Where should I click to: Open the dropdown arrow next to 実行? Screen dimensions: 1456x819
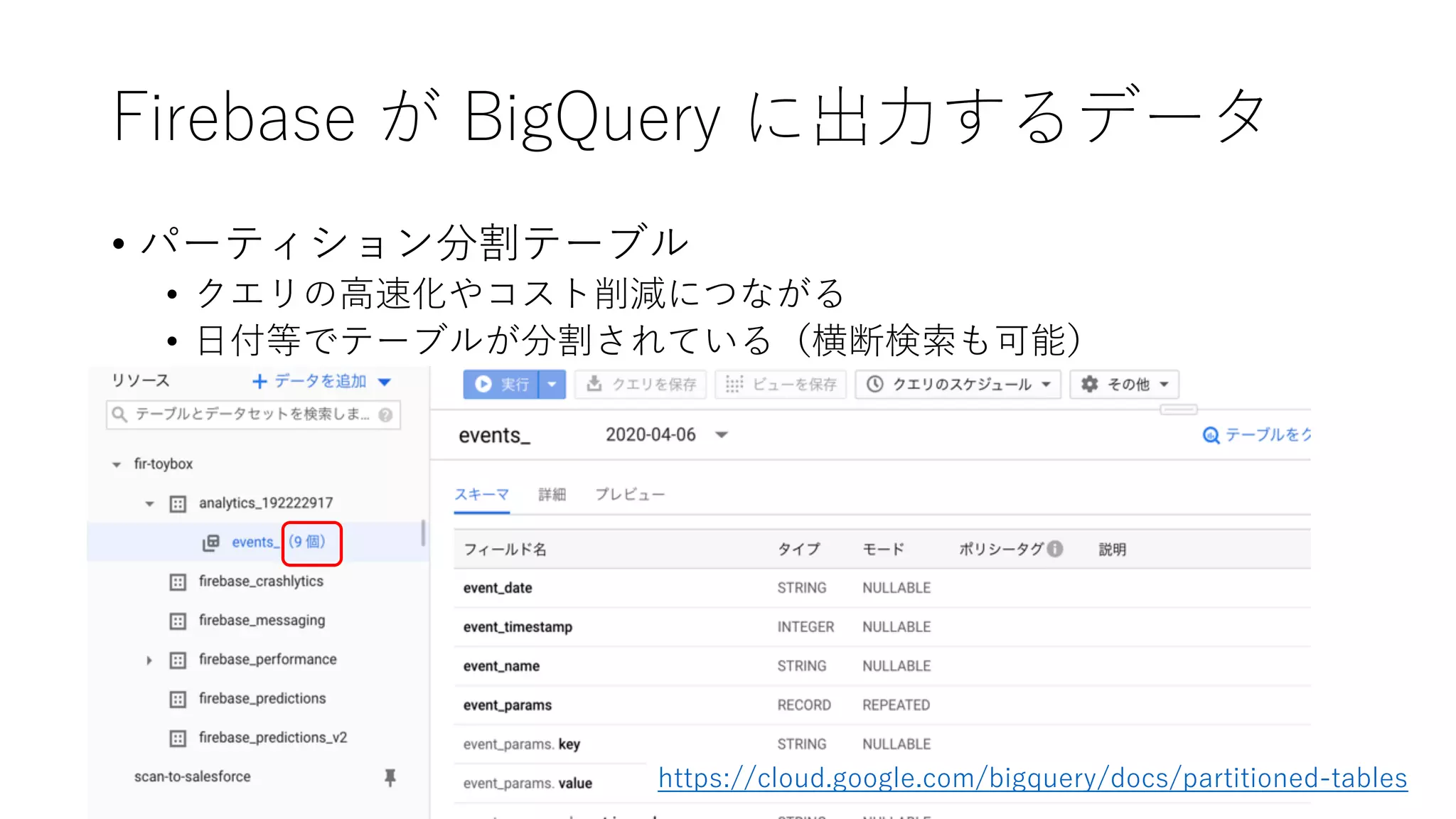point(552,385)
